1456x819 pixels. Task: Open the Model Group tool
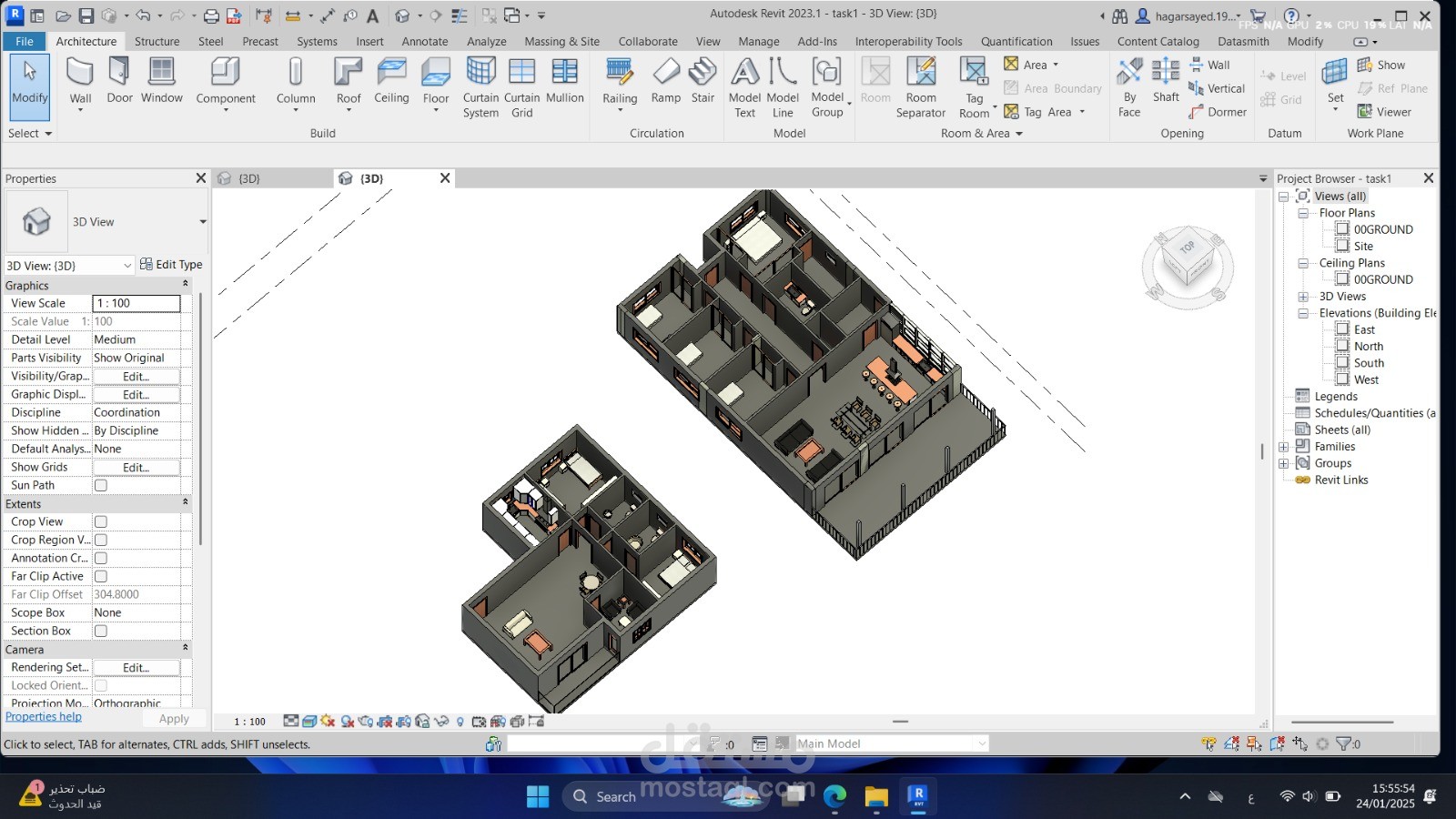(828, 87)
